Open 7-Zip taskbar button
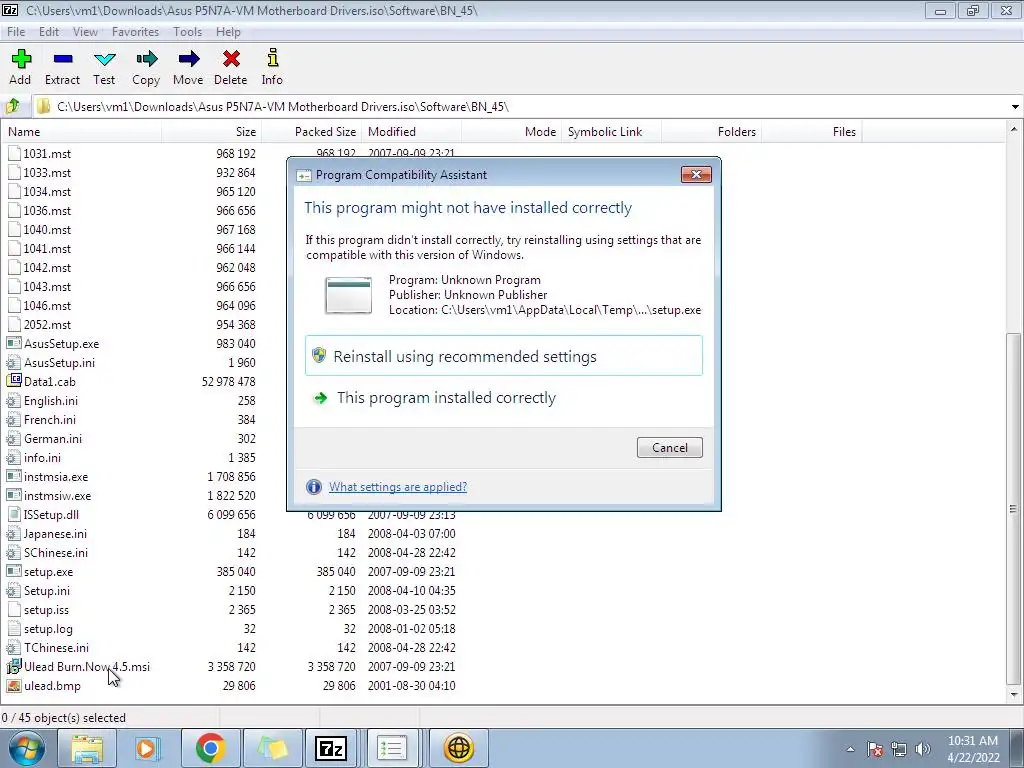 tap(330, 748)
